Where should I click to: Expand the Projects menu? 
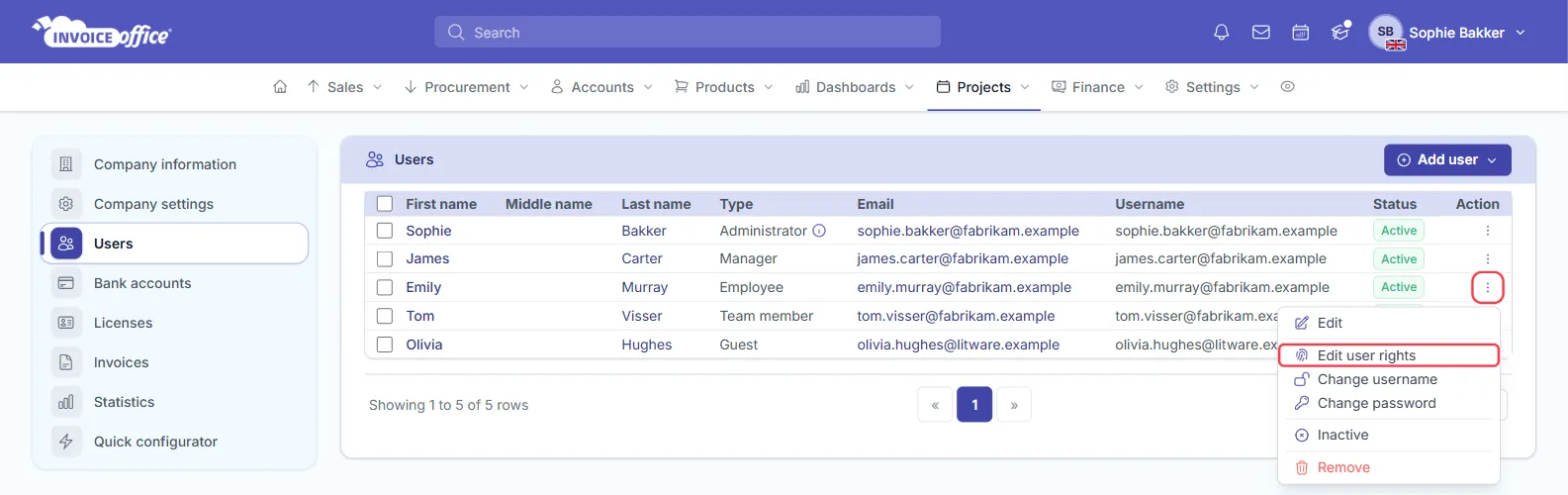click(983, 87)
